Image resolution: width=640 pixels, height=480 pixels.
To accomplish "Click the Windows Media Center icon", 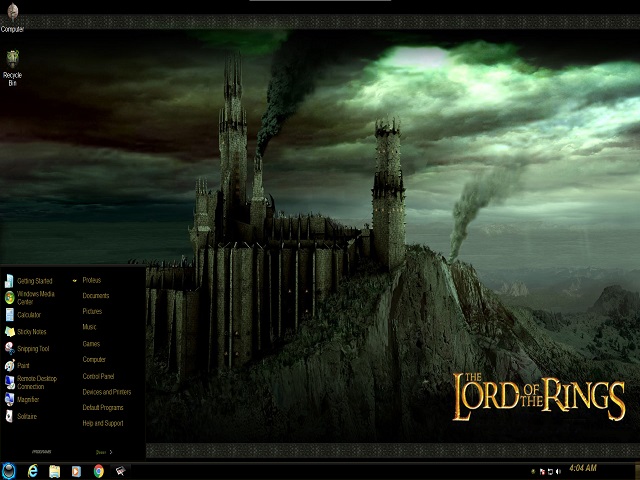I will pos(9,298).
